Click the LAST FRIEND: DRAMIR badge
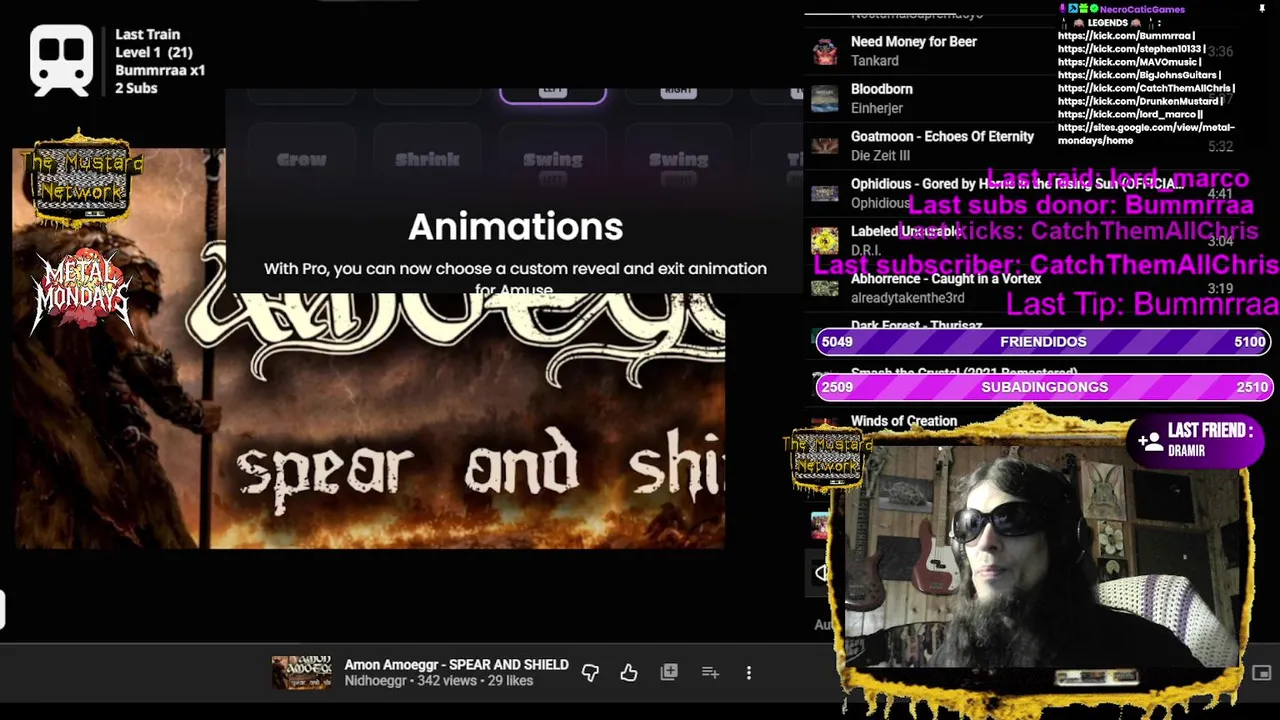The width and height of the screenshot is (1280, 720). pos(1195,440)
